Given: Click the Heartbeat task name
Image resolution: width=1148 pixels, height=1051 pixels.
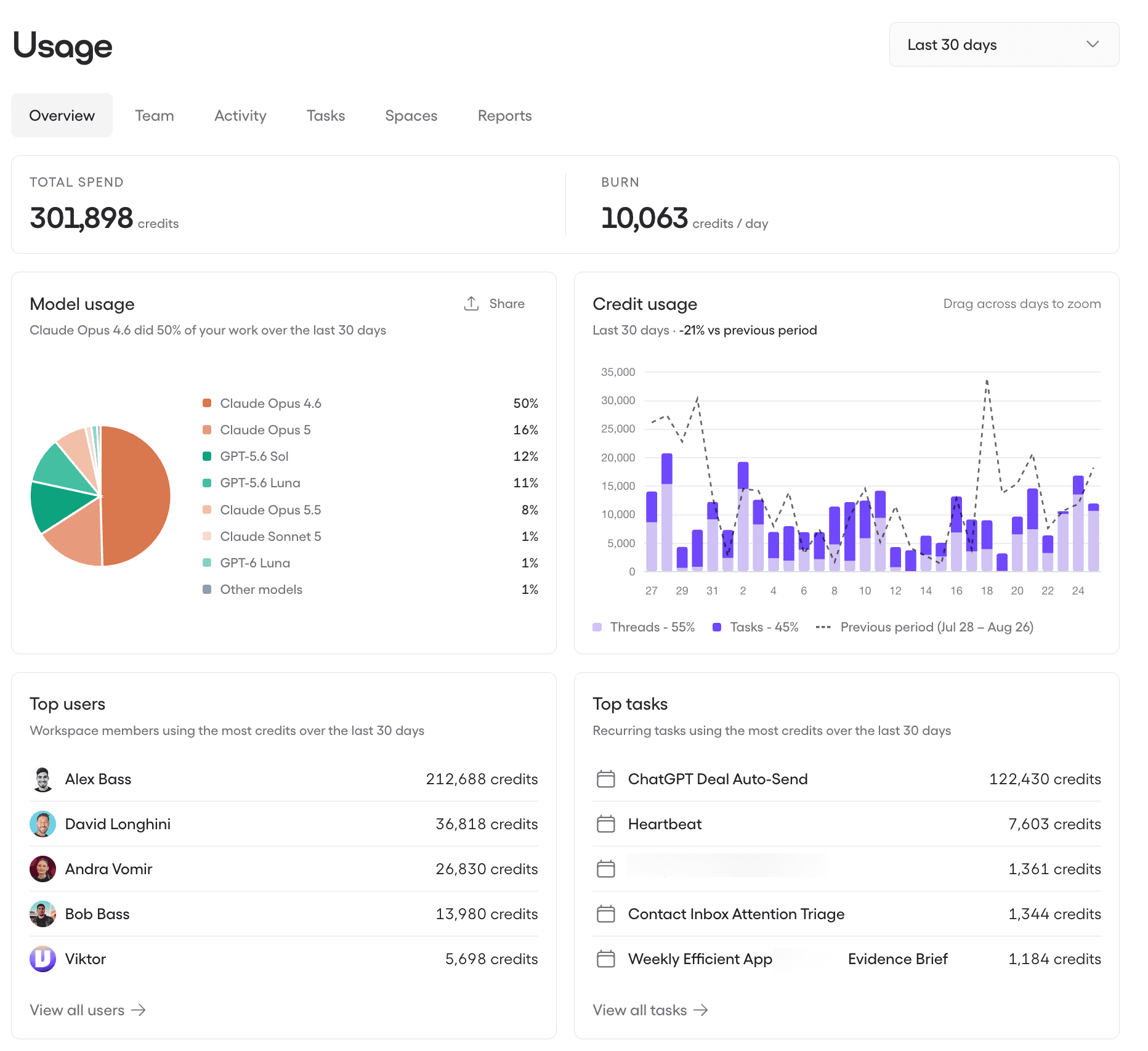Looking at the screenshot, I should (665, 824).
